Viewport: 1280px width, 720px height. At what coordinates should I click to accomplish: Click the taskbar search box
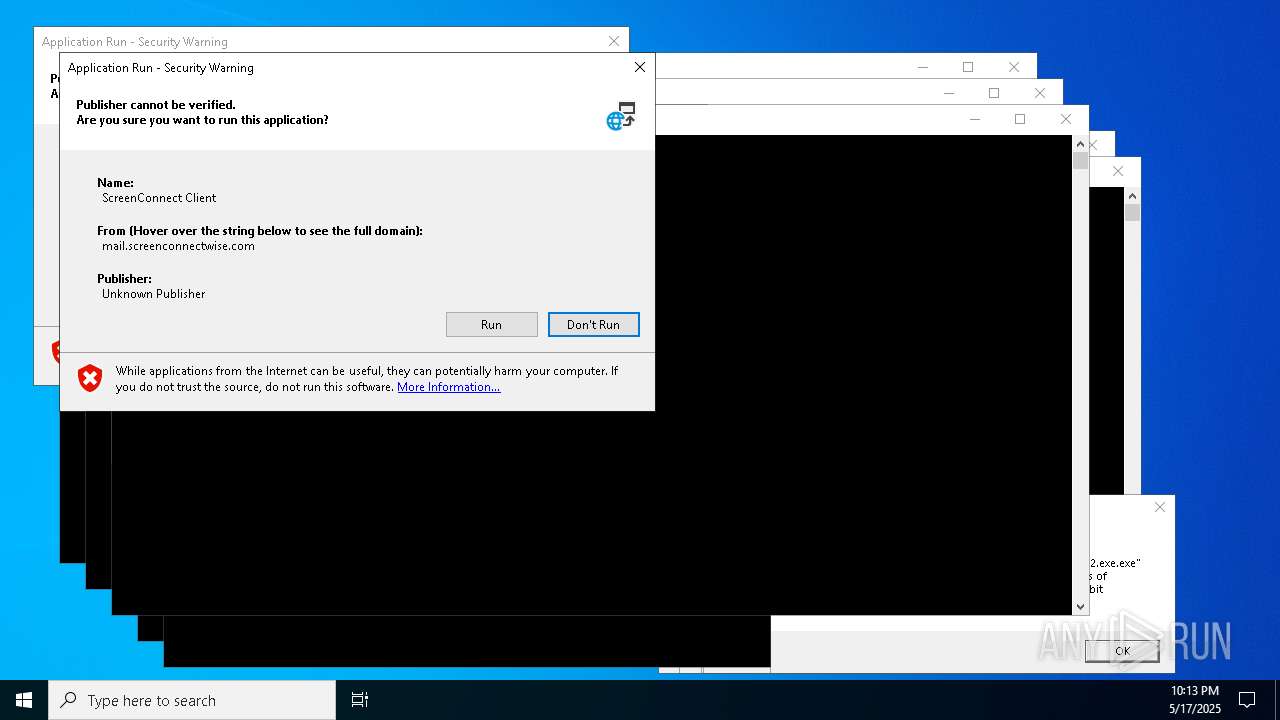click(x=192, y=700)
